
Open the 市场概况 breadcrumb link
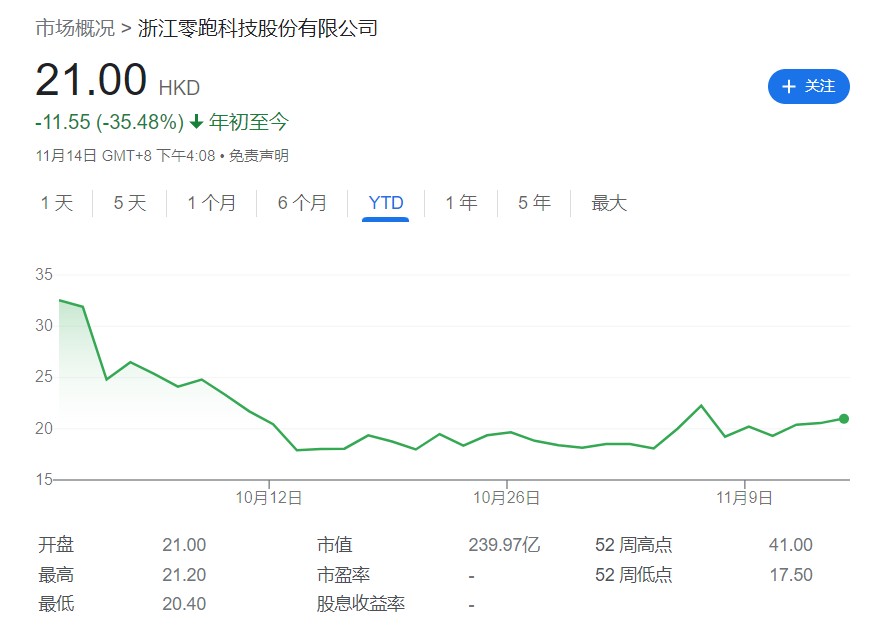tap(75, 28)
